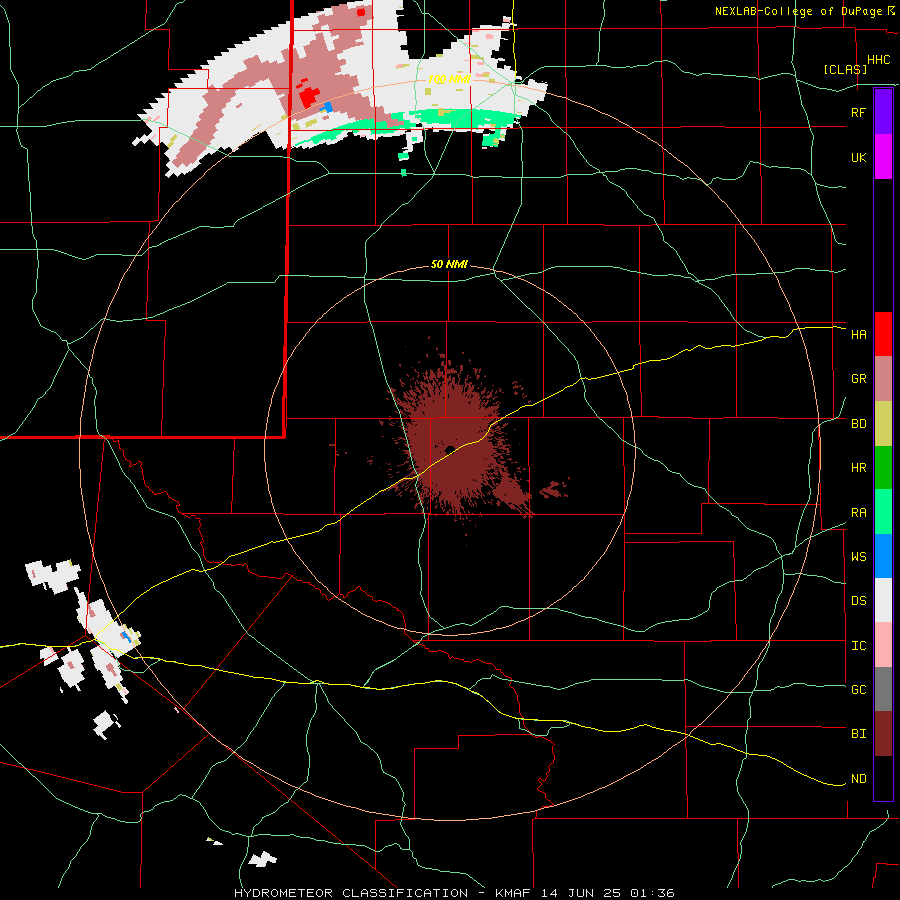Image resolution: width=900 pixels, height=900 pixels.
Task: Click the 100 NMI range ring label
Action: point(449,79)
